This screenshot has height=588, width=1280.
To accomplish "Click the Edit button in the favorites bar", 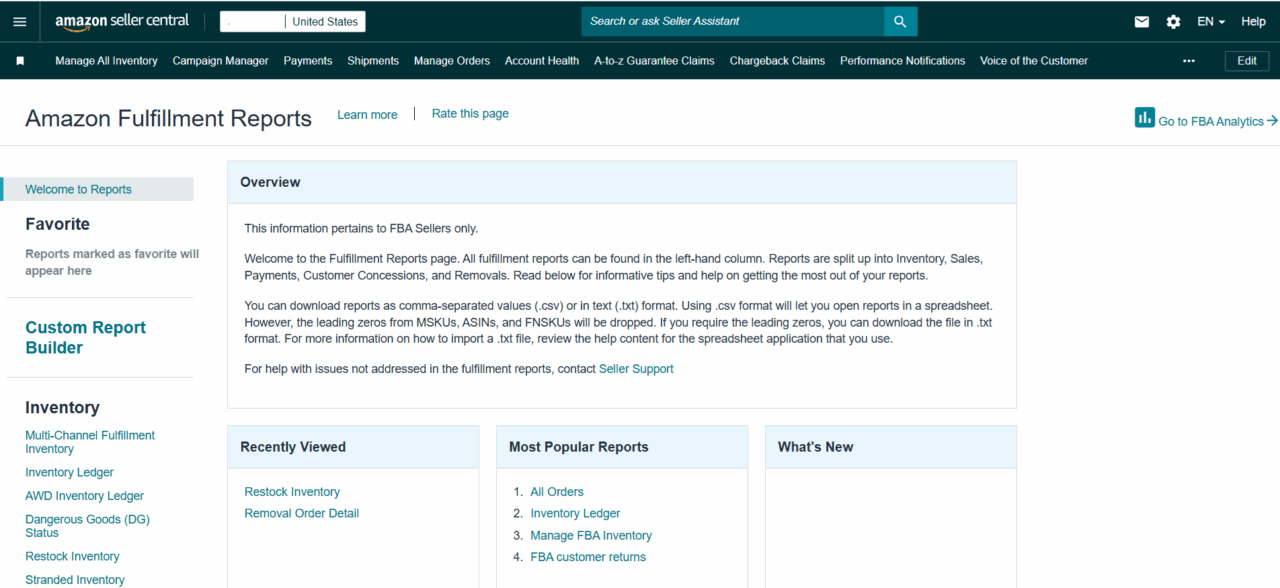I will (1246, 61).
